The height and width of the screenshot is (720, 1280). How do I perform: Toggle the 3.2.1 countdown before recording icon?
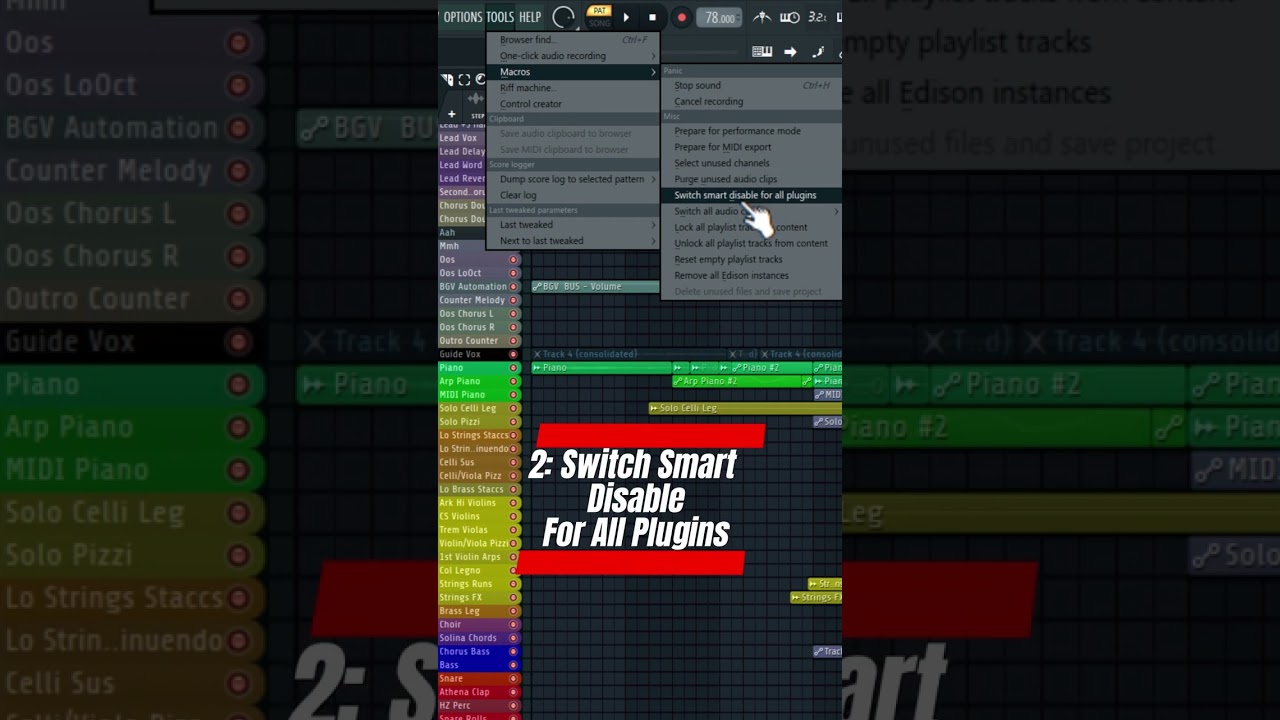[x=817, y=17]
